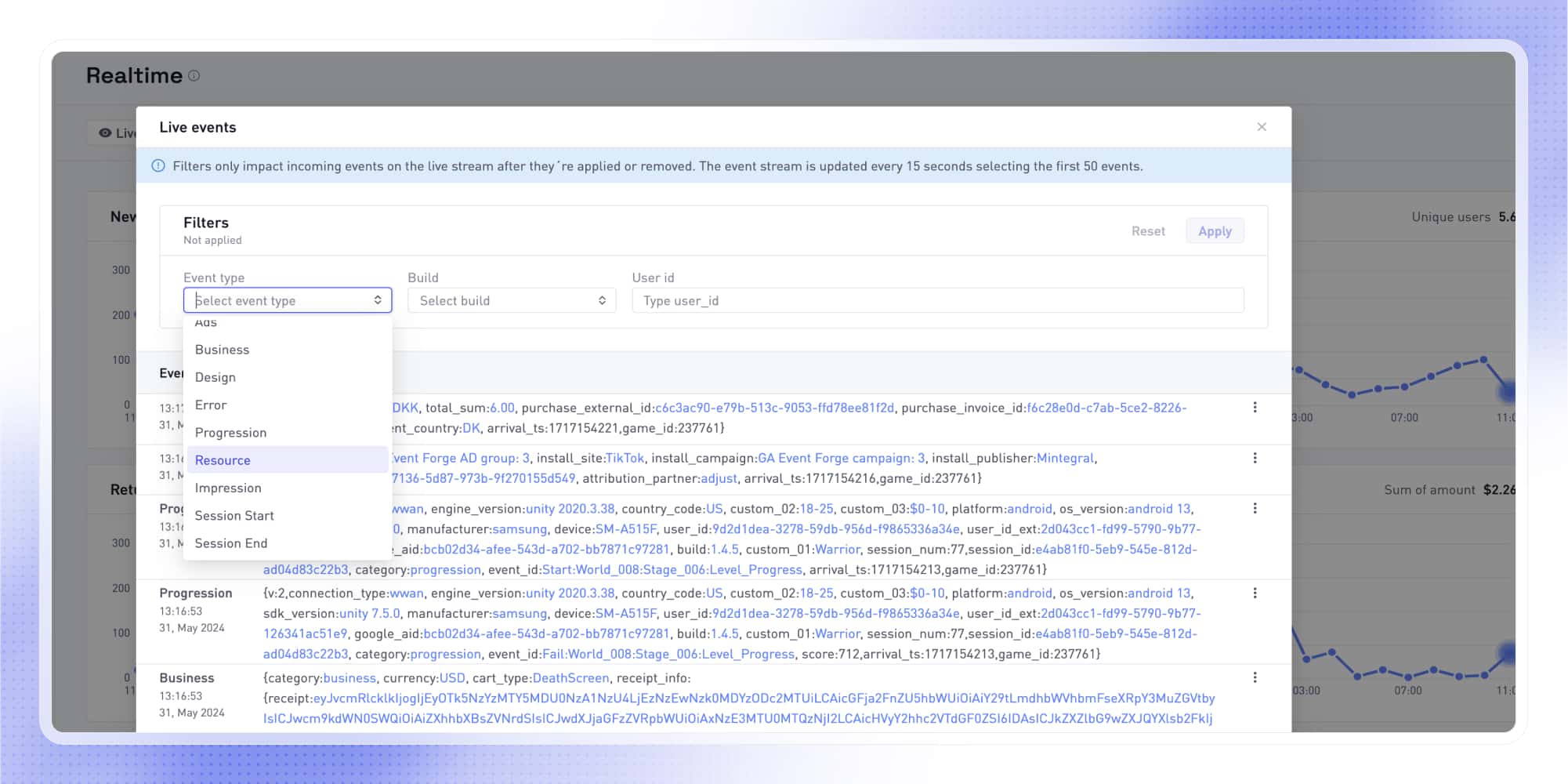
Task: Close the Live events dialog
Action: [x=1262, y=126]
